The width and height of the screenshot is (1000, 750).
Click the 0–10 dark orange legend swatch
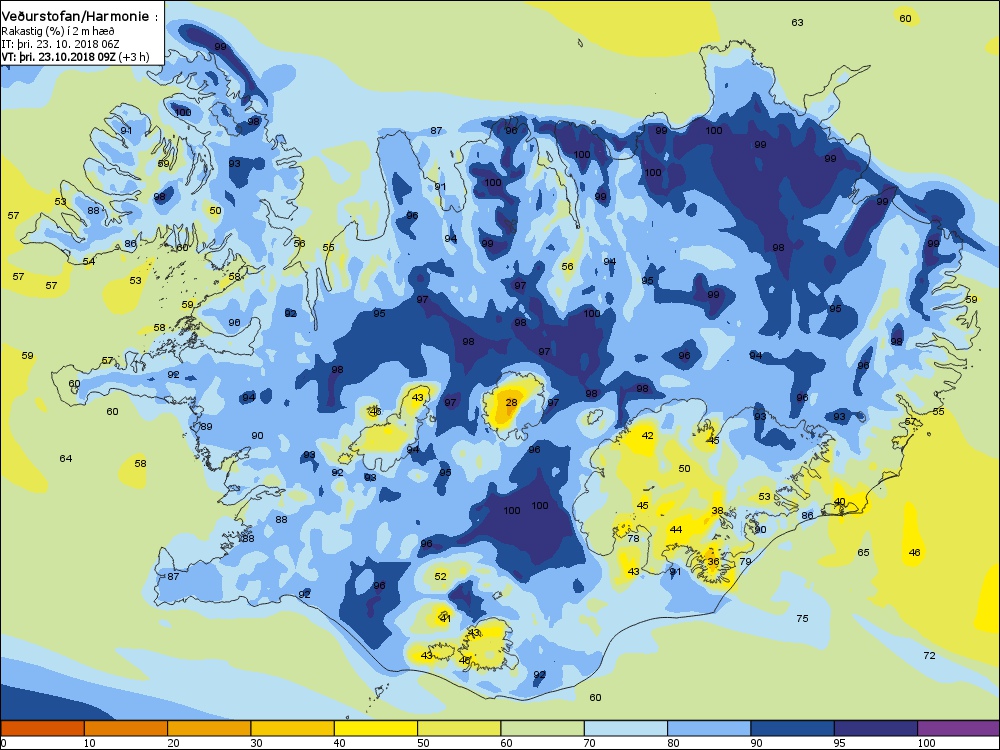point(42,728)
